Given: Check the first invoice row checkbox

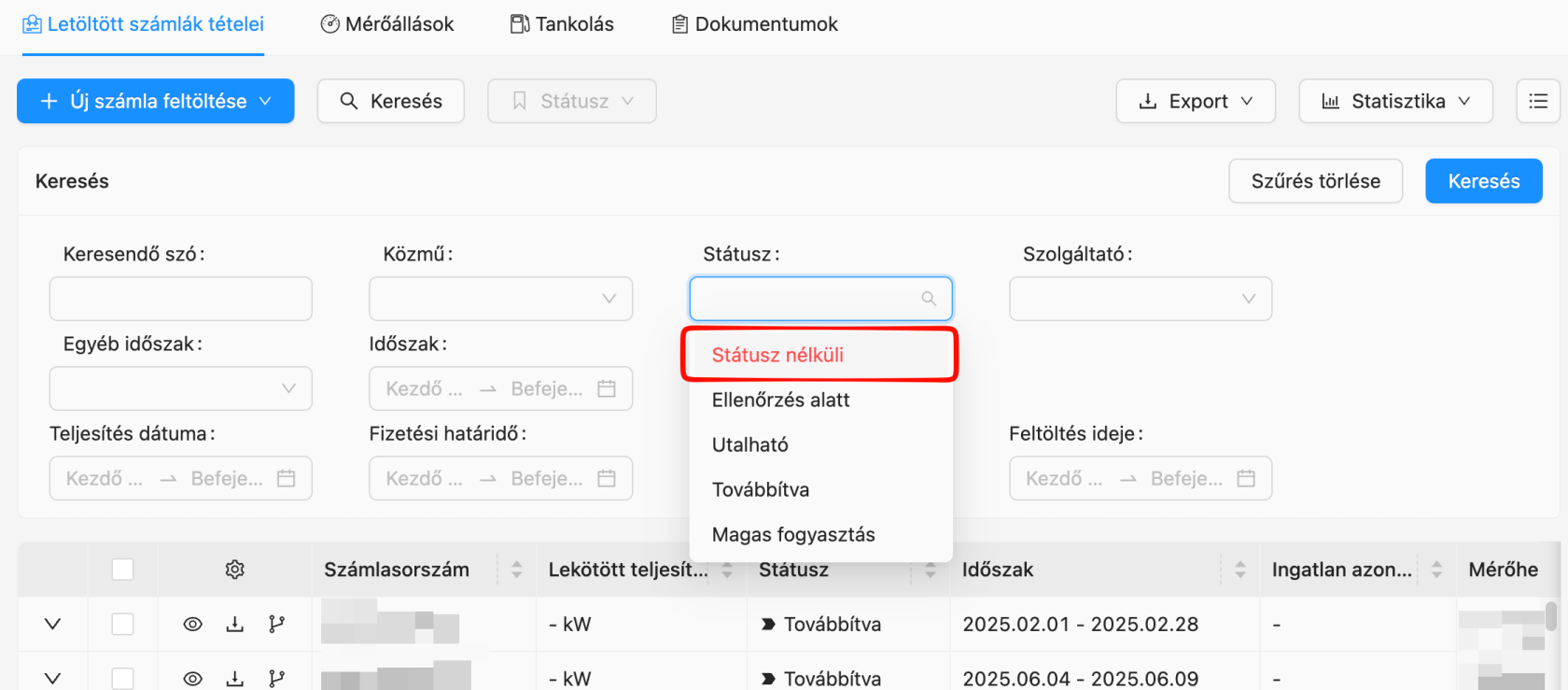Looking at the screenshot, I should tap(123, 625).
